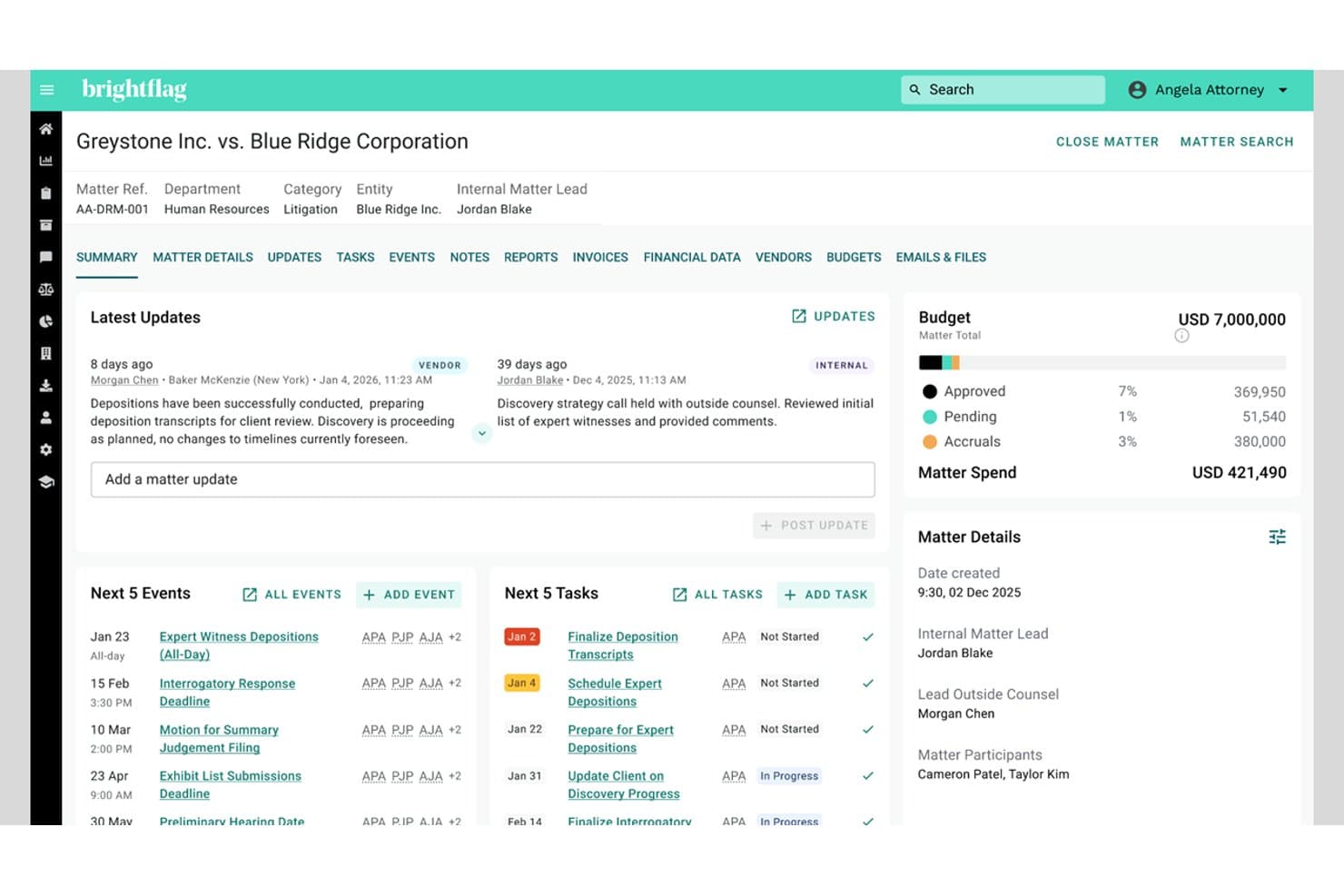Click the Close Matter button
The height and width of the screenshot is (896, 1344).
click(x=1107, y=142)
